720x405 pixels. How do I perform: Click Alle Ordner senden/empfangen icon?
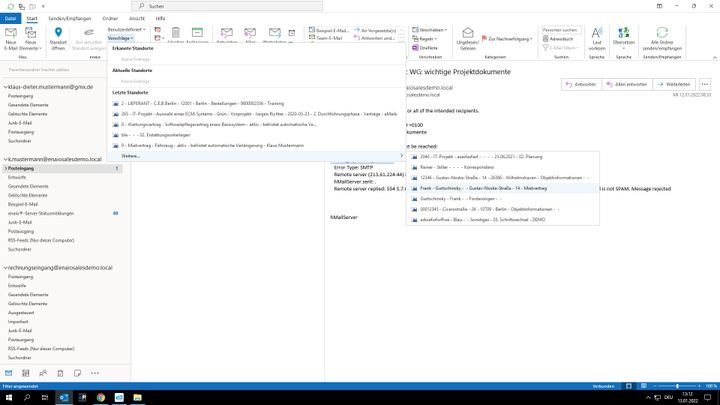tap(662, 32)
